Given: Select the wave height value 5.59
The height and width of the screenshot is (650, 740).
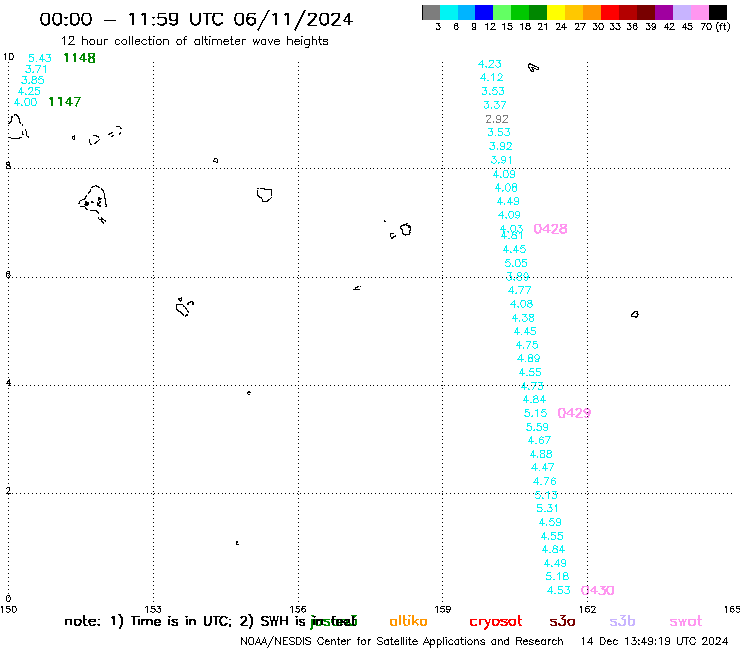Looking at the screenshot, I should (537, 427).
